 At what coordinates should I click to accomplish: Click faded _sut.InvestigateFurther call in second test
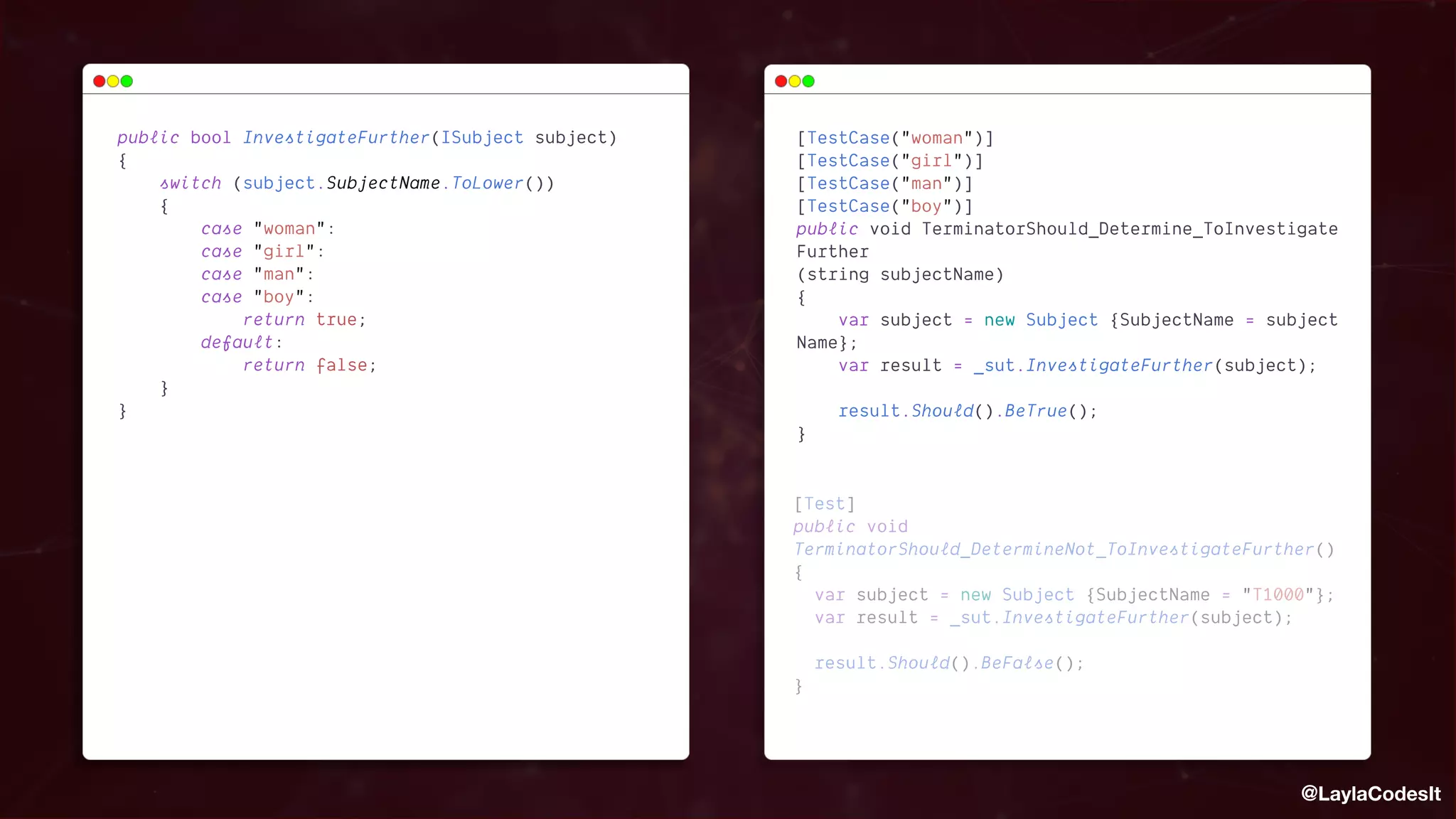pos(1121,618)
